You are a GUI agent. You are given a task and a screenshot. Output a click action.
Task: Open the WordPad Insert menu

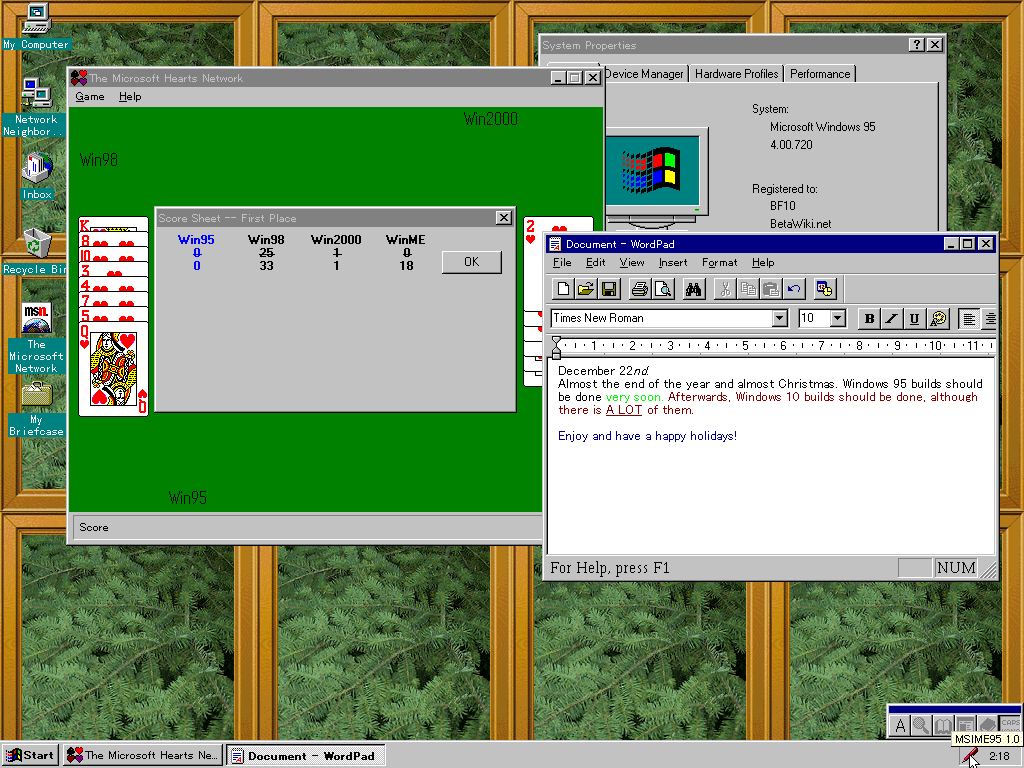tap(673, 263)
